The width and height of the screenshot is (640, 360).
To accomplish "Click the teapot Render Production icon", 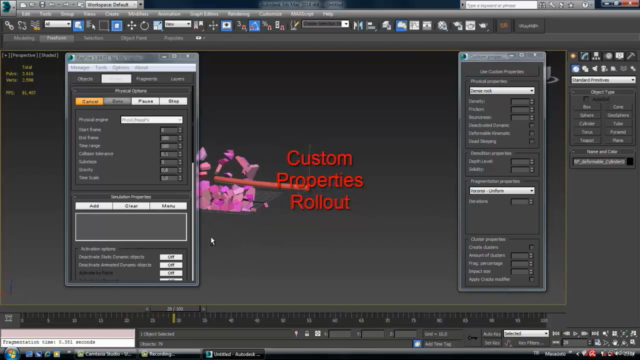I will [x=484, y=26].
